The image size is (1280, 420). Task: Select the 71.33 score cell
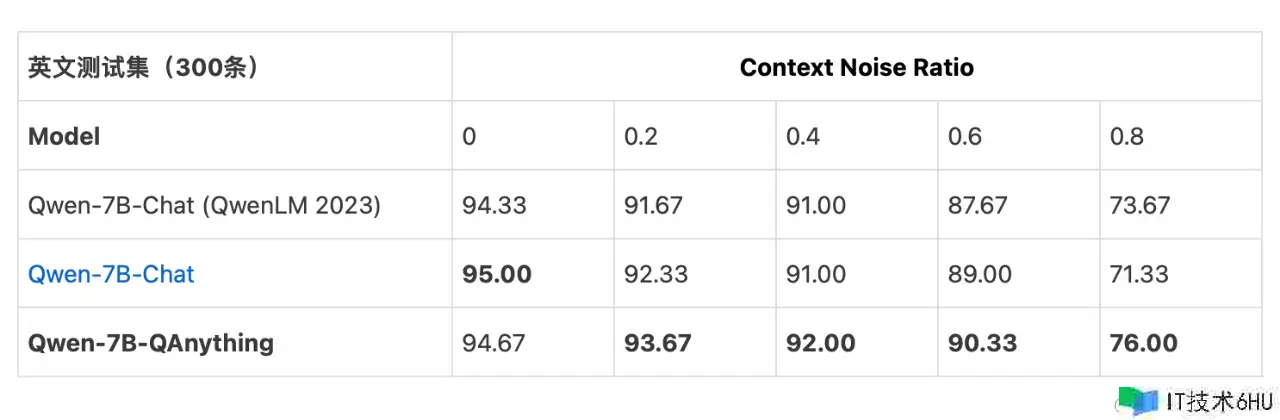tap(1140, 274)
